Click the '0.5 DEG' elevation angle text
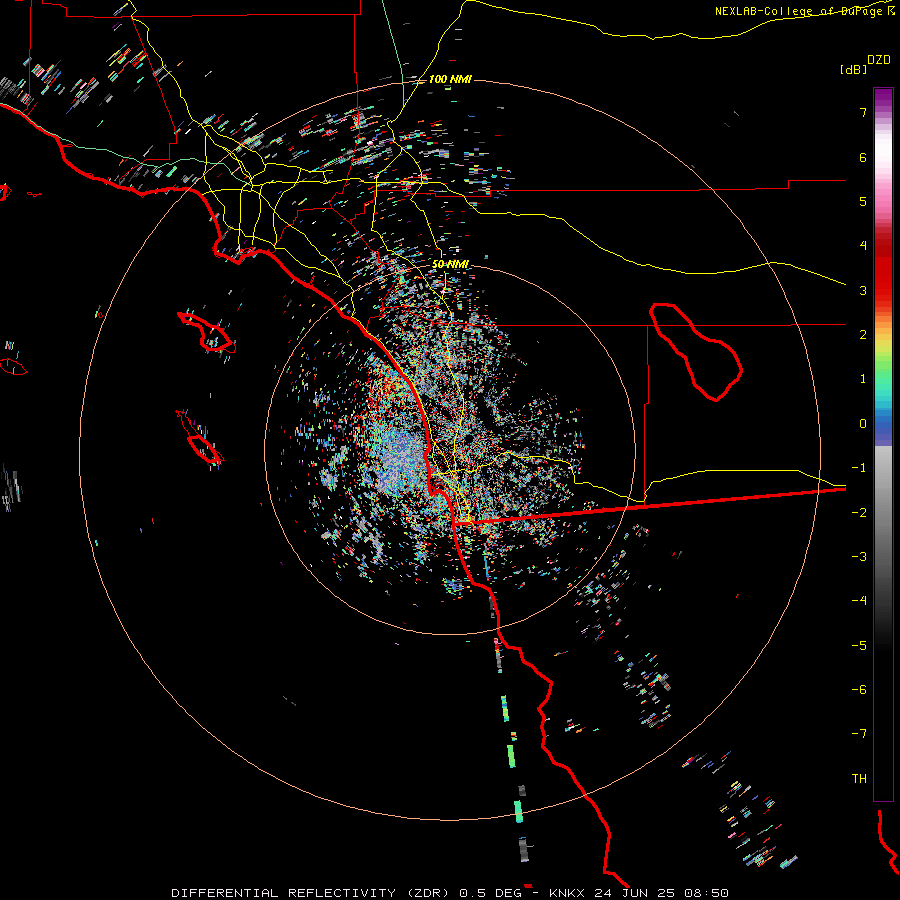Image resolution: width=900 pixels, height=900 pixels. click(491, 893)
